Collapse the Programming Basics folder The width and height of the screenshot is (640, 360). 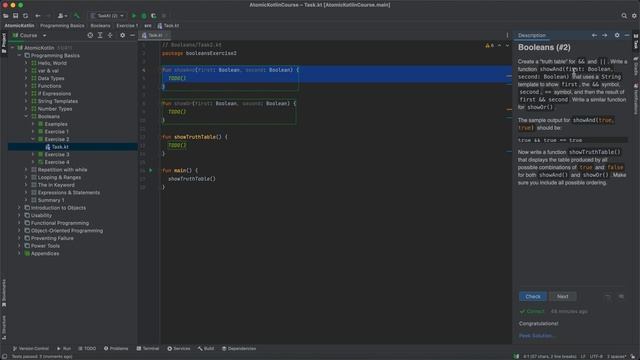click(x=19, y=56)
